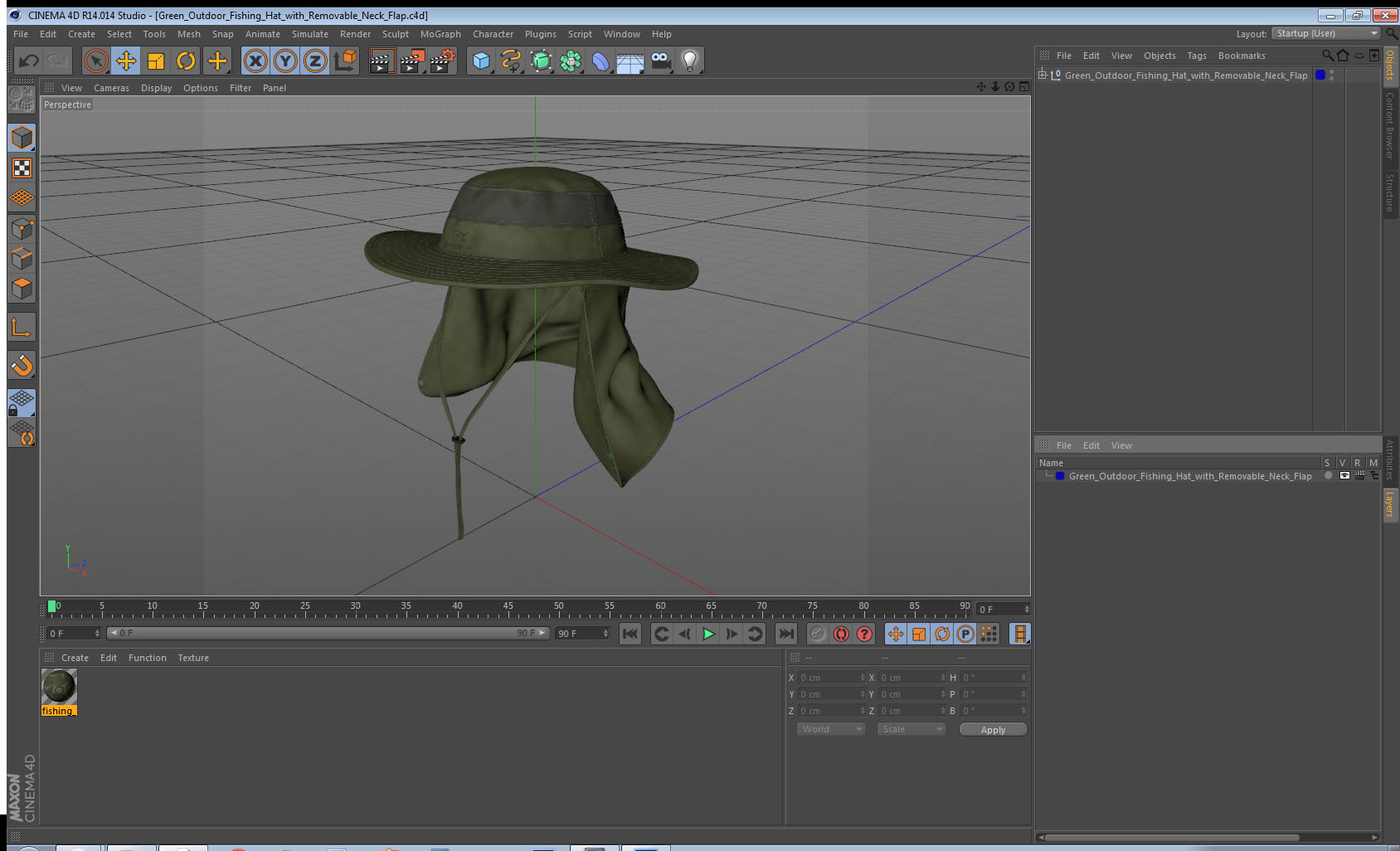Click frame 45 on the timeline

[508, 607]
